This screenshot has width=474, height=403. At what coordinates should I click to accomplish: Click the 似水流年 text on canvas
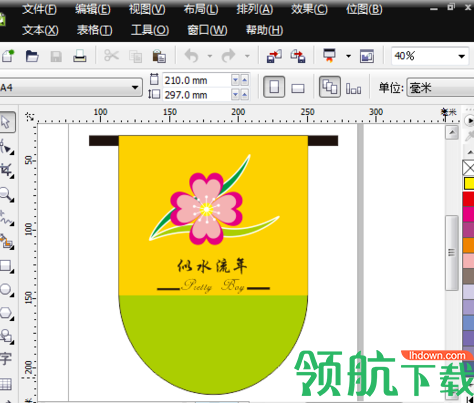(x=212, y=266)
